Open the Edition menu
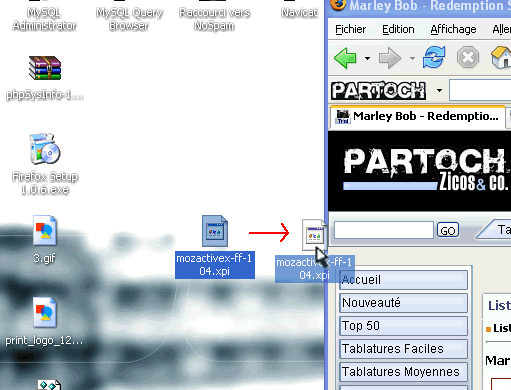The width and height of the screenshot is (511, 390). click(398, 29)
